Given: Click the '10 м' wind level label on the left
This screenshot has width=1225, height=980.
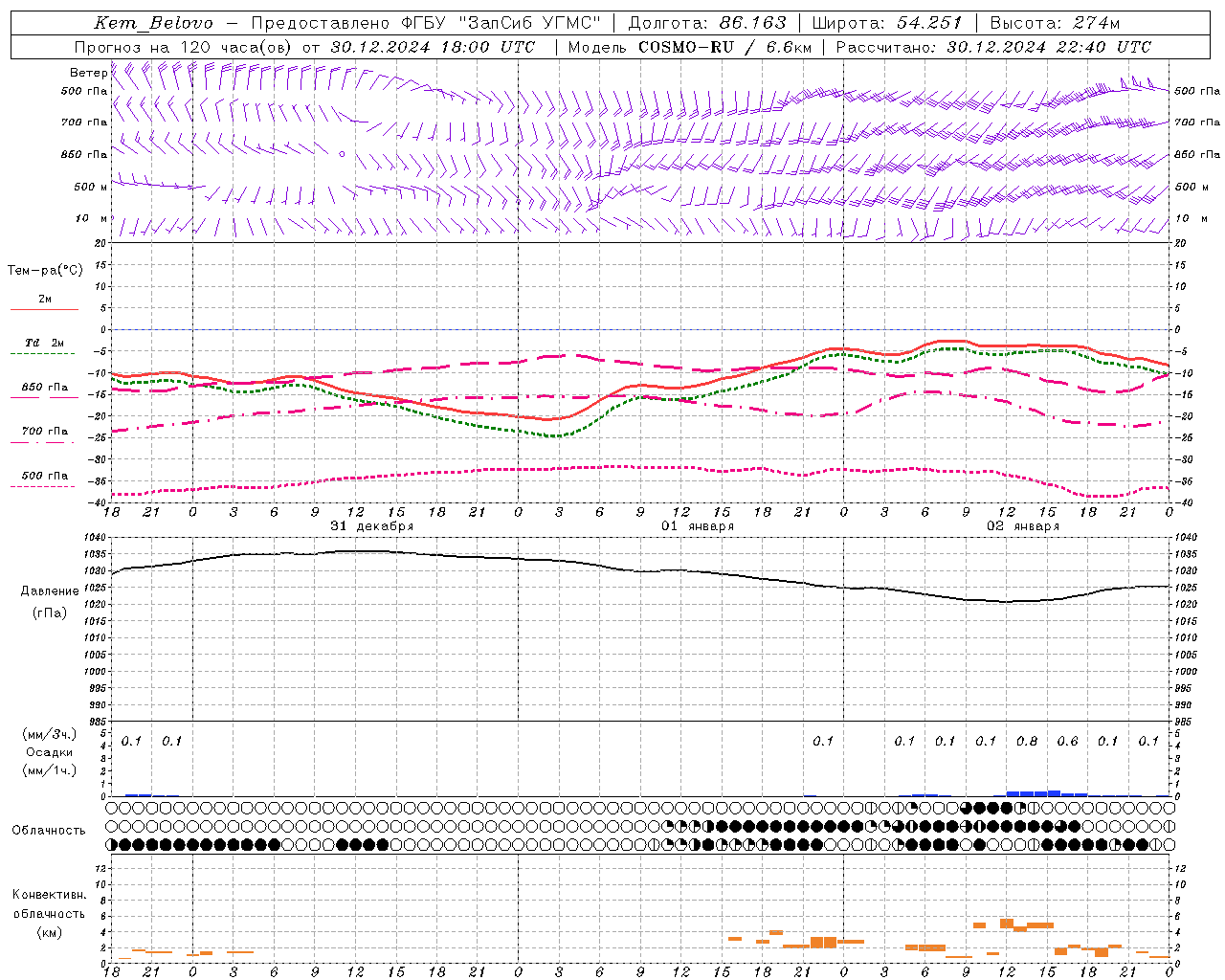Looking at the screenshot, I should point(92,218).
